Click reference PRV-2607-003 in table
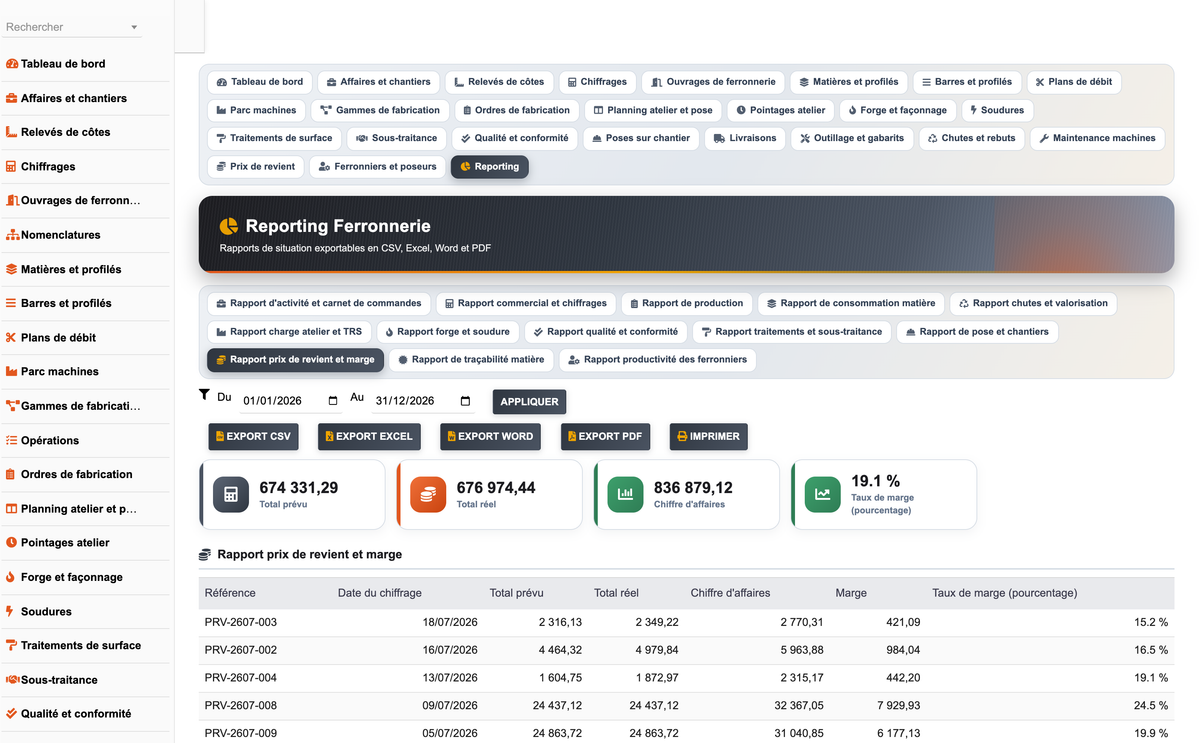Image resolution: width=1200 pixels, height=743 pixels. (241, 622)
